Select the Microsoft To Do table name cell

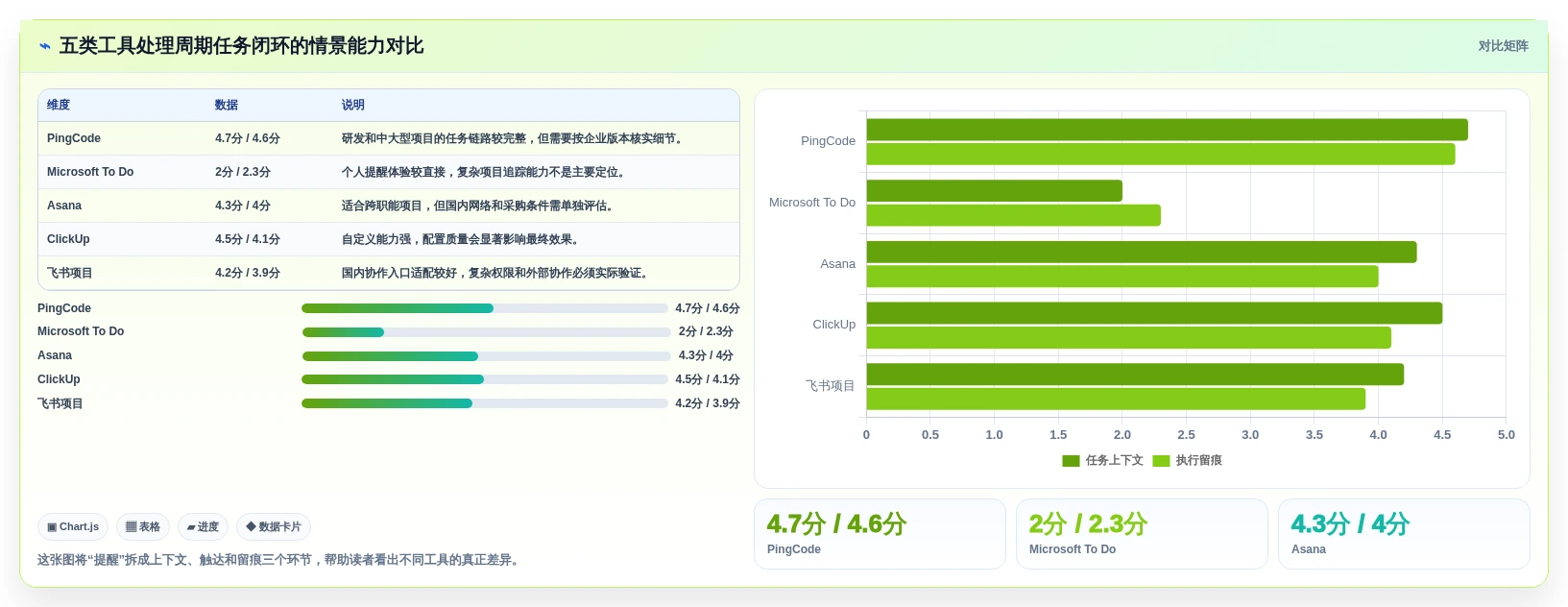[90, 172]
